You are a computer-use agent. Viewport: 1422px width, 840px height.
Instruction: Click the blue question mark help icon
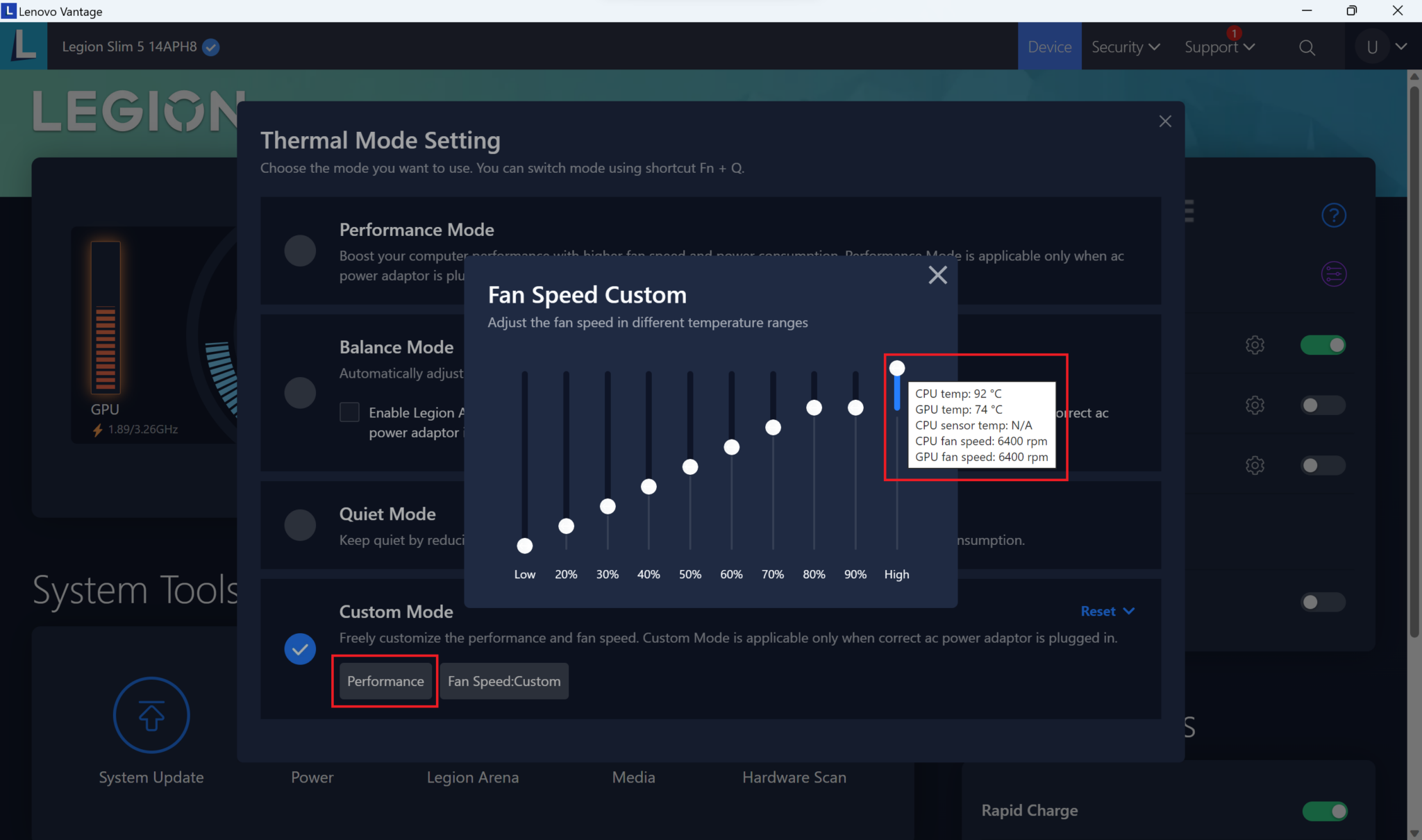1333,215
